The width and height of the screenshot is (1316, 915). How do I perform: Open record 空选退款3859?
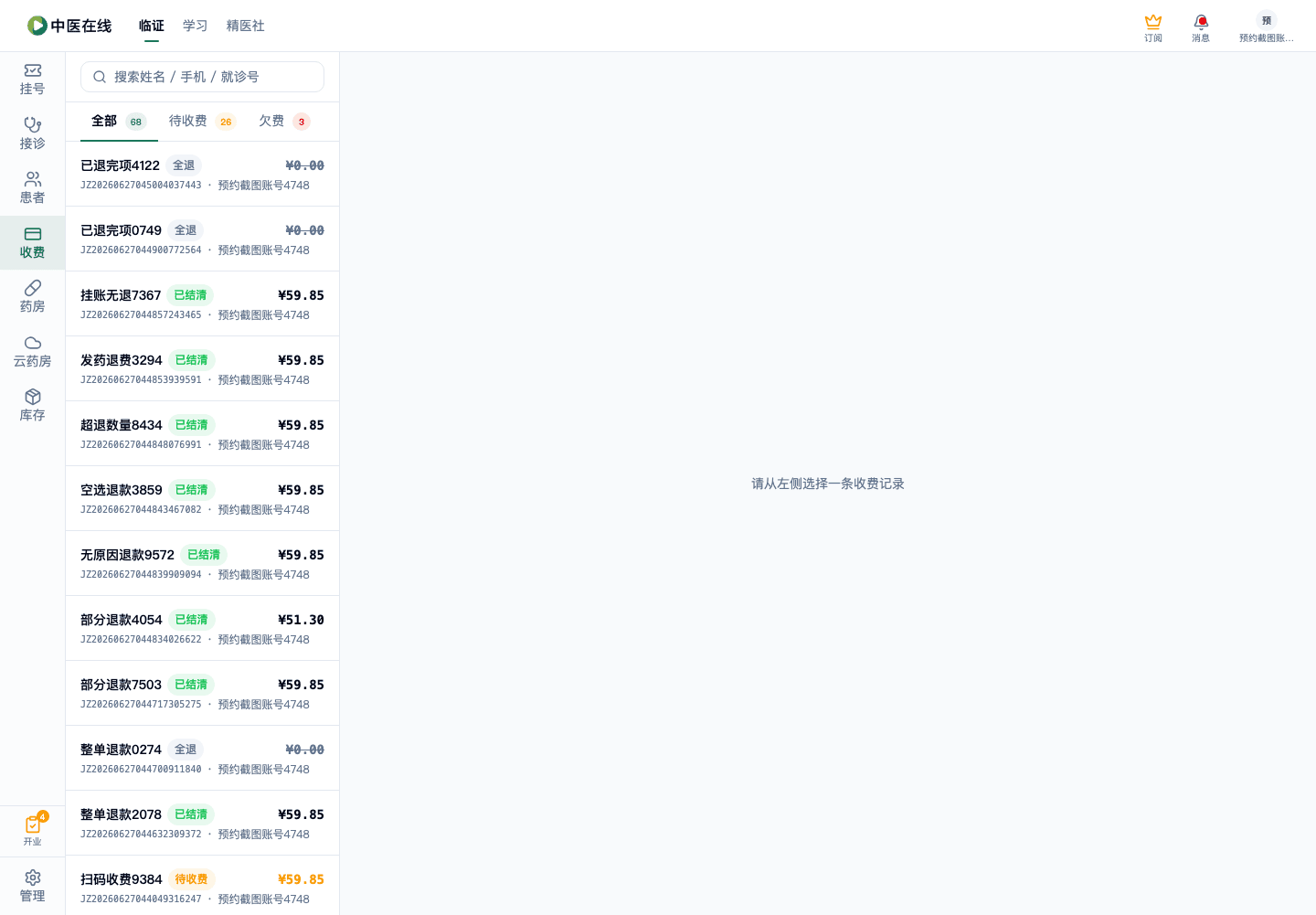[x=202, y=498]
